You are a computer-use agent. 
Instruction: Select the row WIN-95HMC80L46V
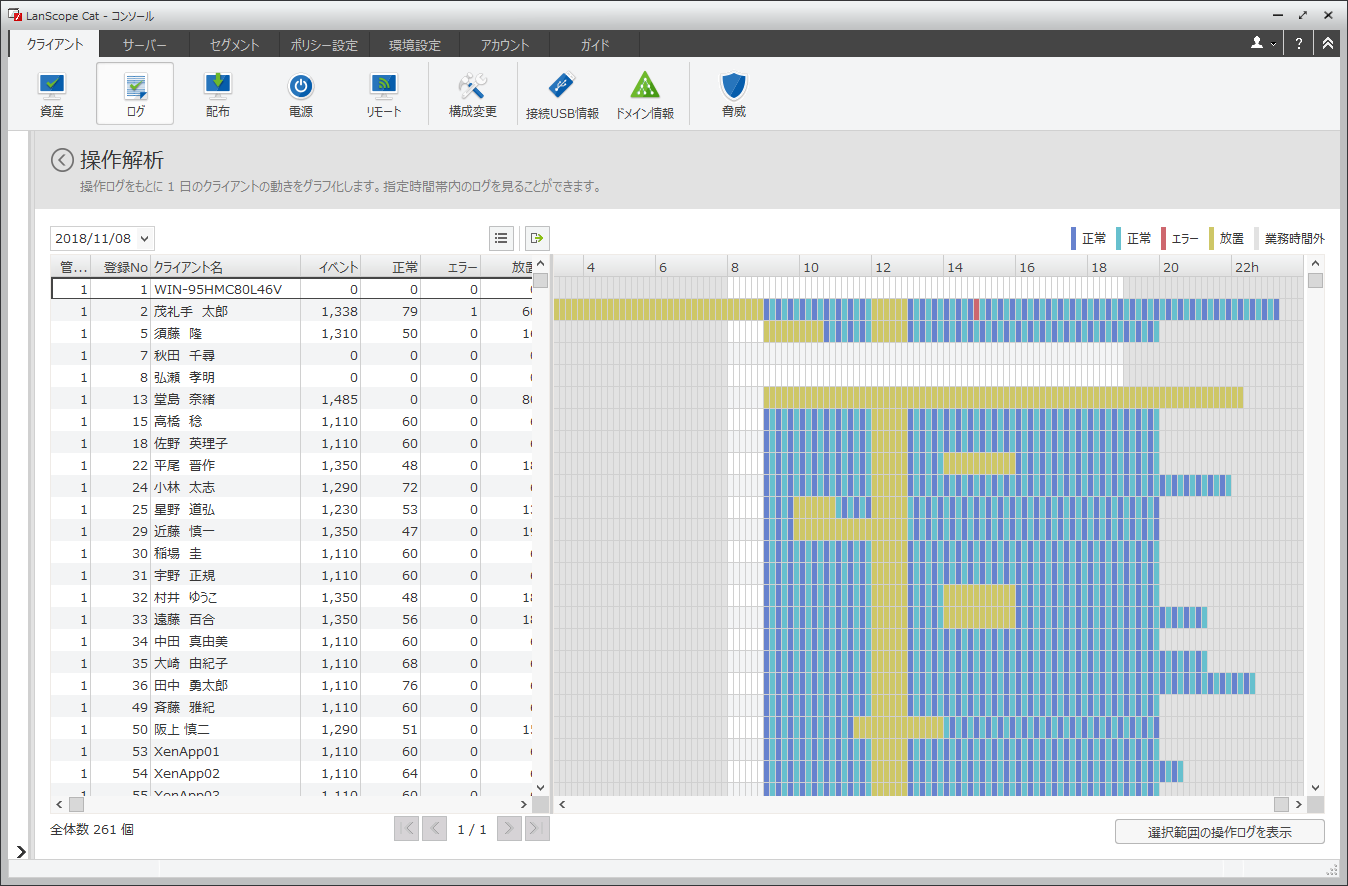point(291,289)
